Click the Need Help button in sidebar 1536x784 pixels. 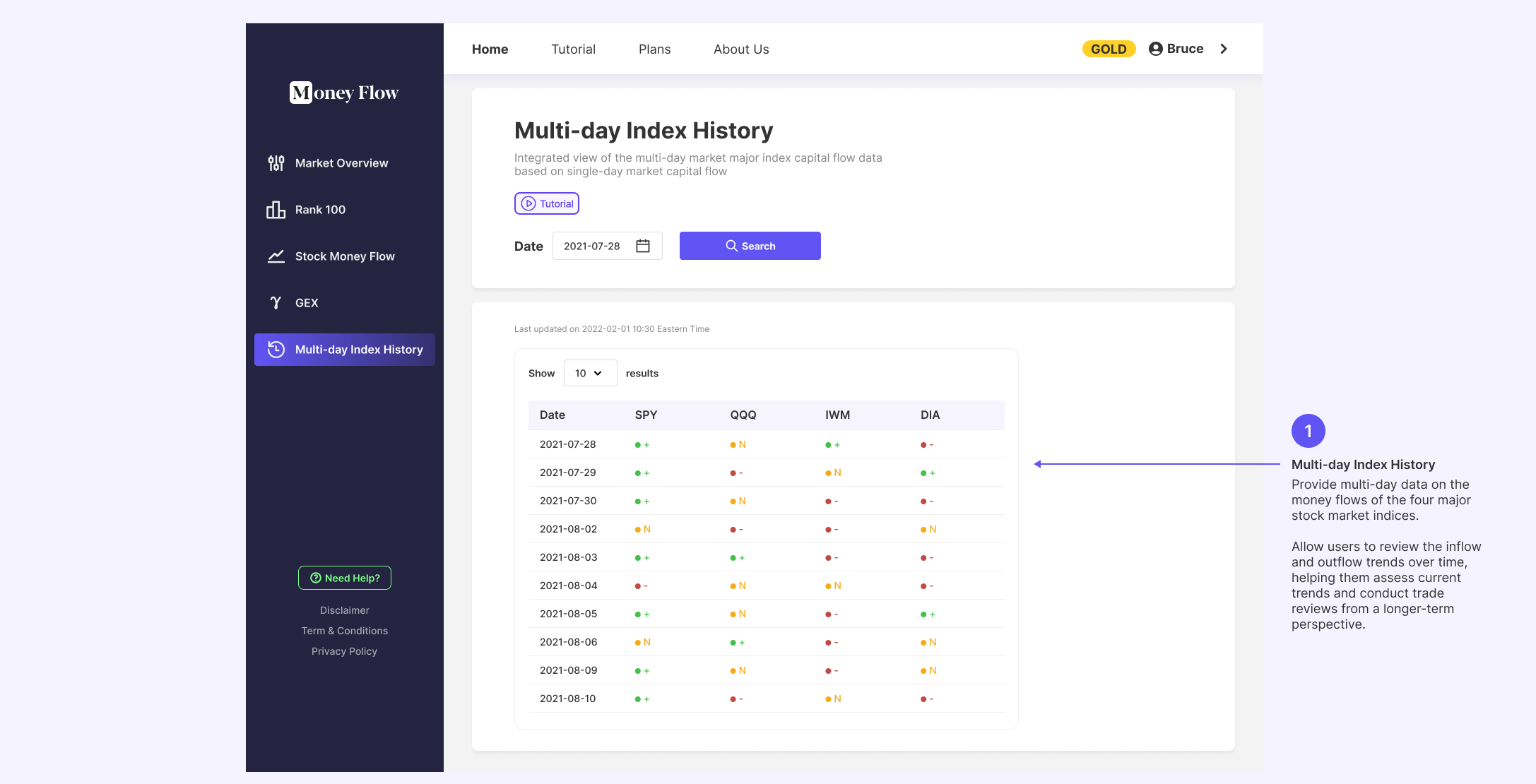point(345,577)
